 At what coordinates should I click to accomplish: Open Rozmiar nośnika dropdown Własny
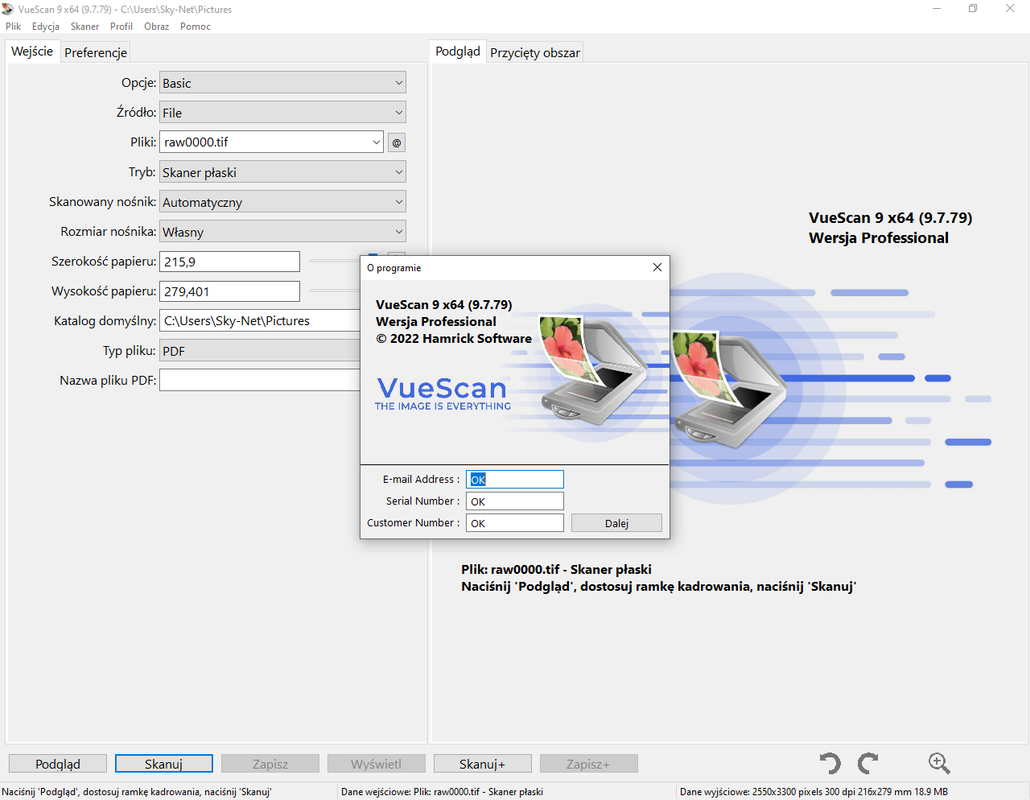(282, 231)
